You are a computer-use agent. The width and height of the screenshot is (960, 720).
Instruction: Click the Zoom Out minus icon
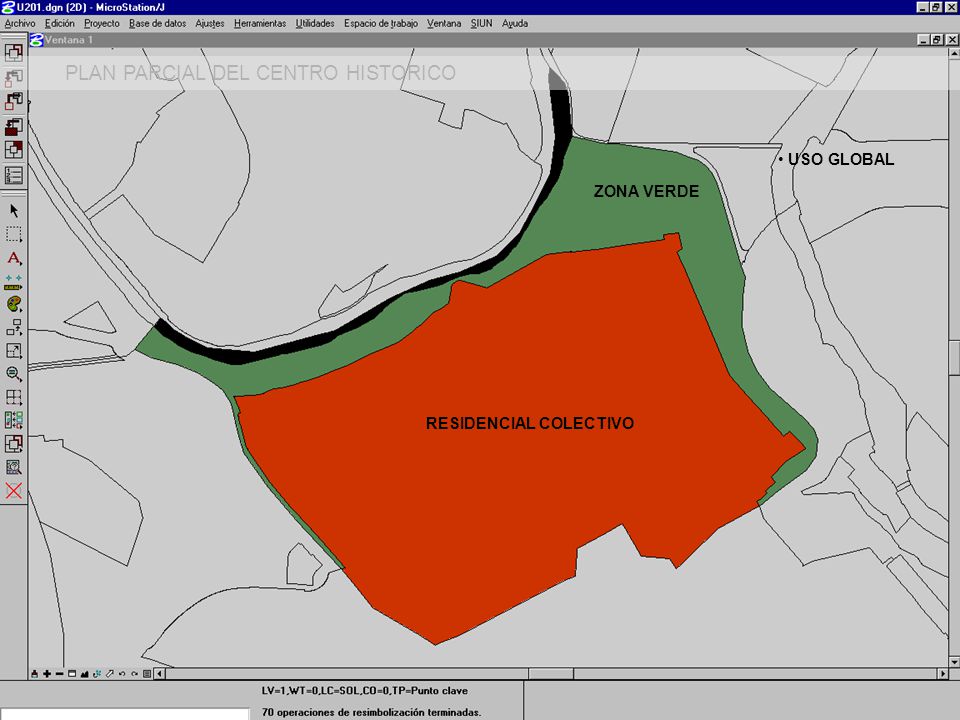59,673
